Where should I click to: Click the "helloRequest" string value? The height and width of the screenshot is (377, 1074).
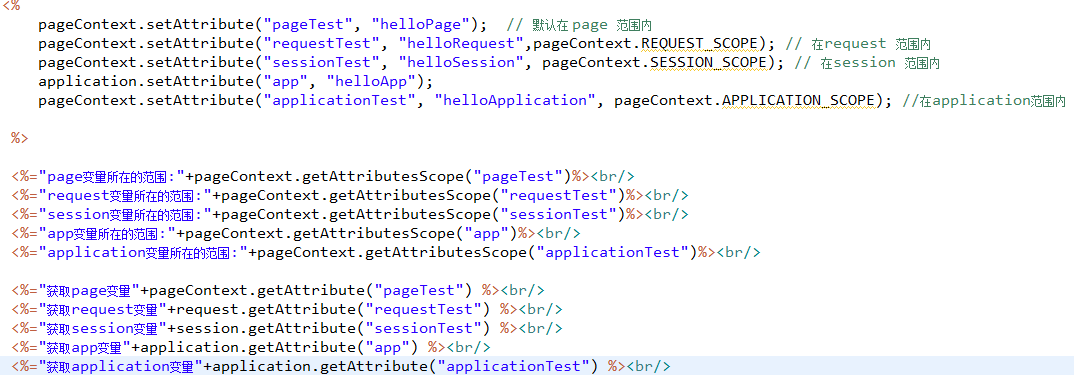click(462, 44)
